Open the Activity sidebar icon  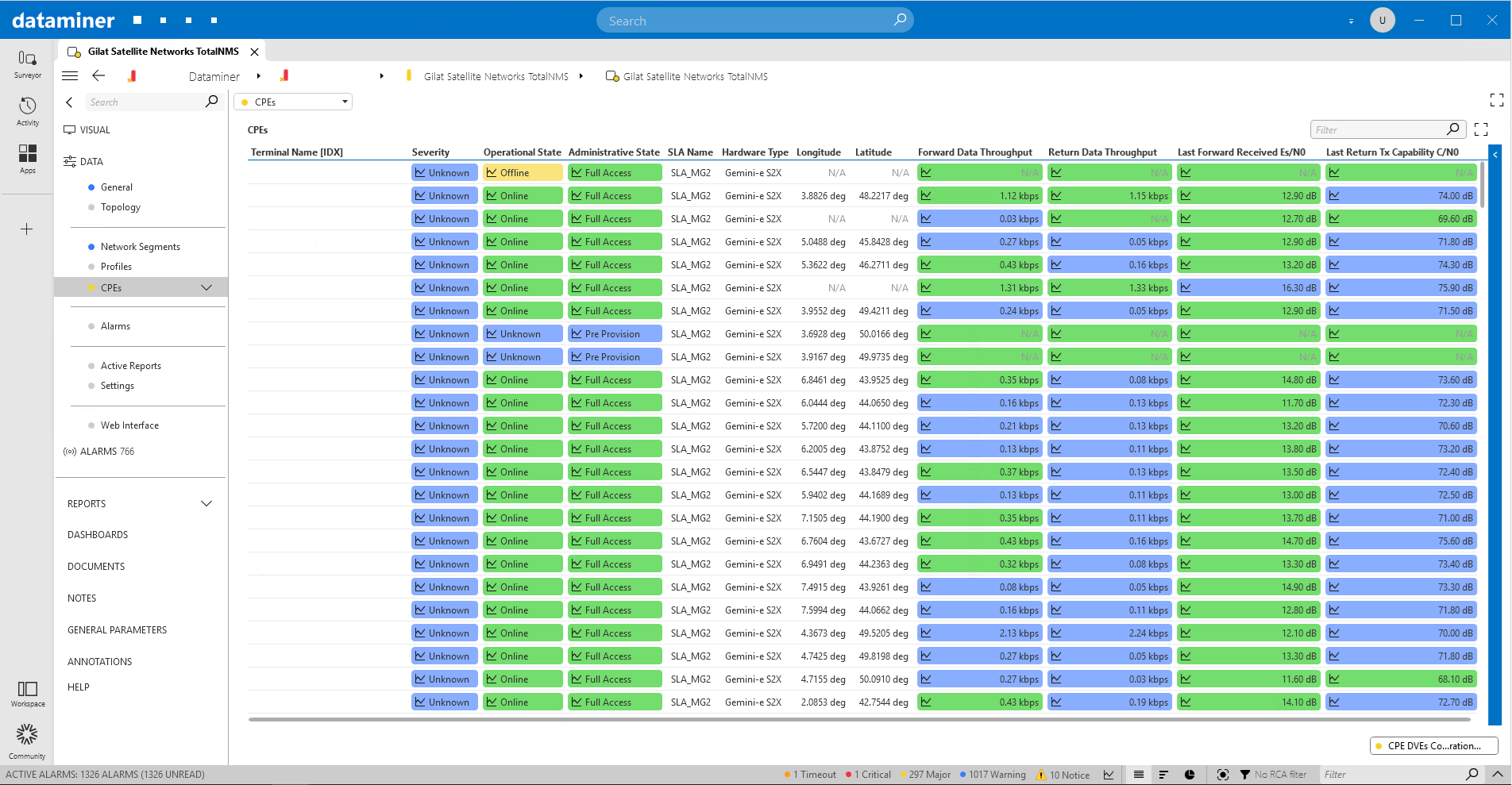click(x=27, y=111)
